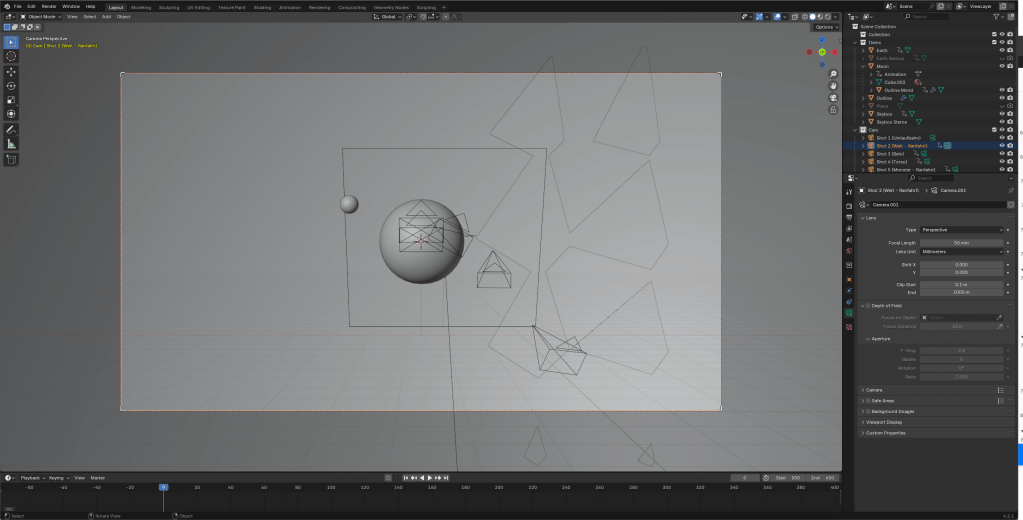
Task: Activate the Rotate tool
Action: pyautogui.click(x=11, y=86)
